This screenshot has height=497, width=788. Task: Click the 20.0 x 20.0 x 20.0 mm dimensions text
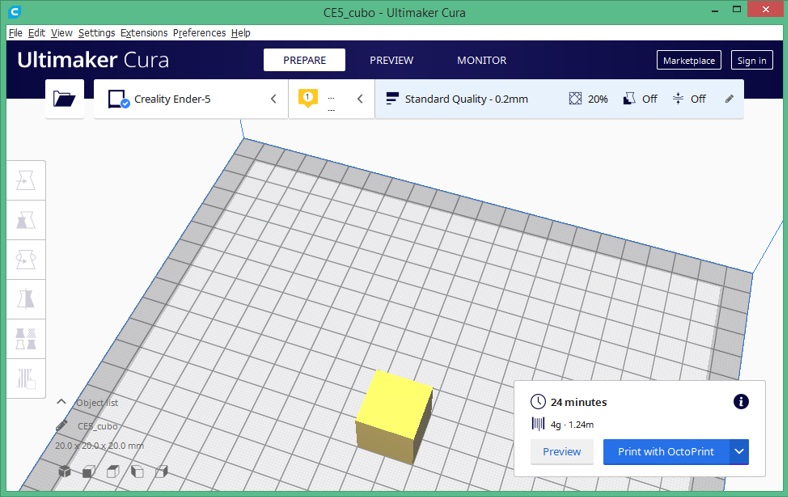[x=100, y=446]
